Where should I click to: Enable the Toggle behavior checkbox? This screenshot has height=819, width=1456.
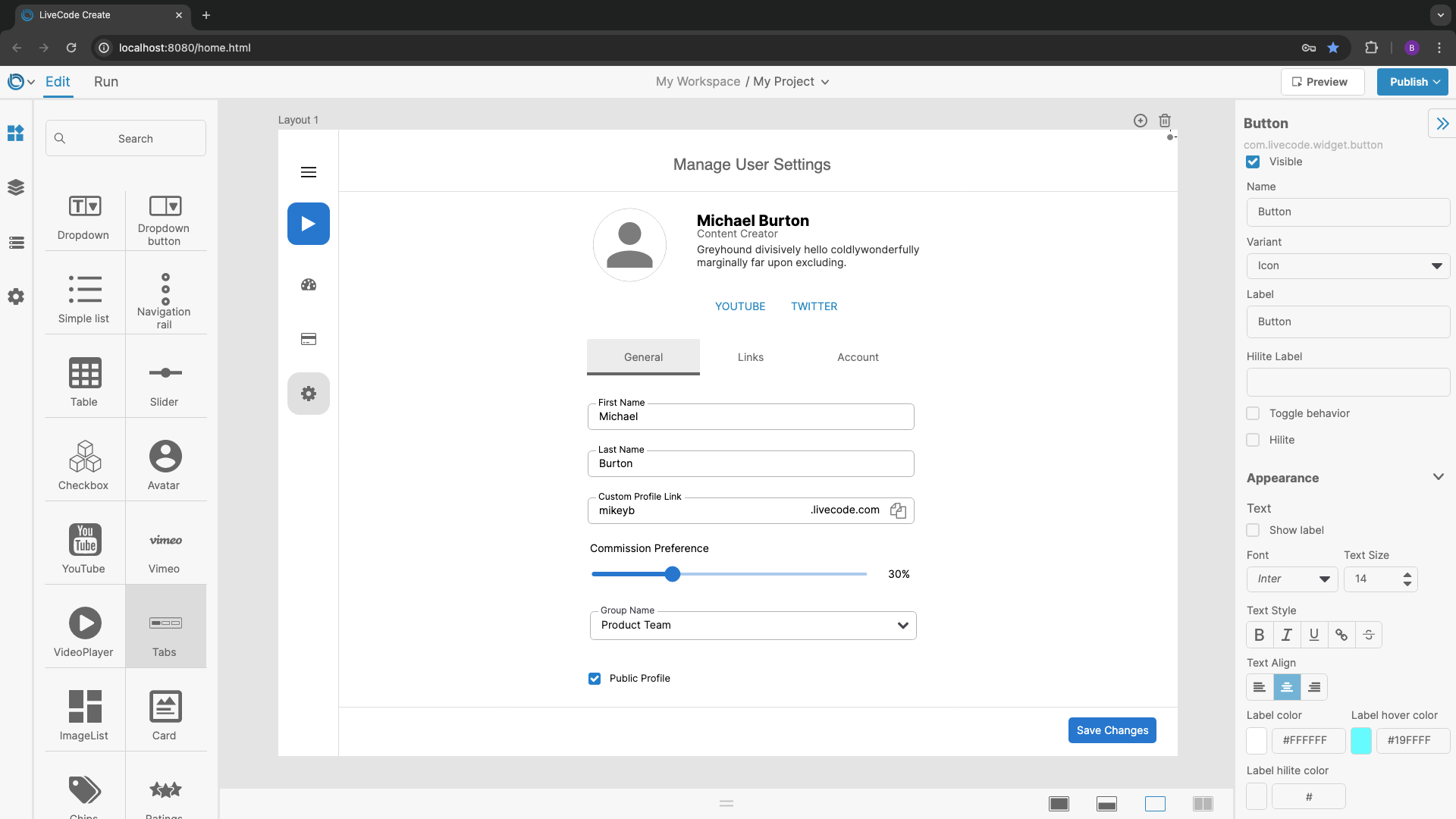click(1253, 413)
